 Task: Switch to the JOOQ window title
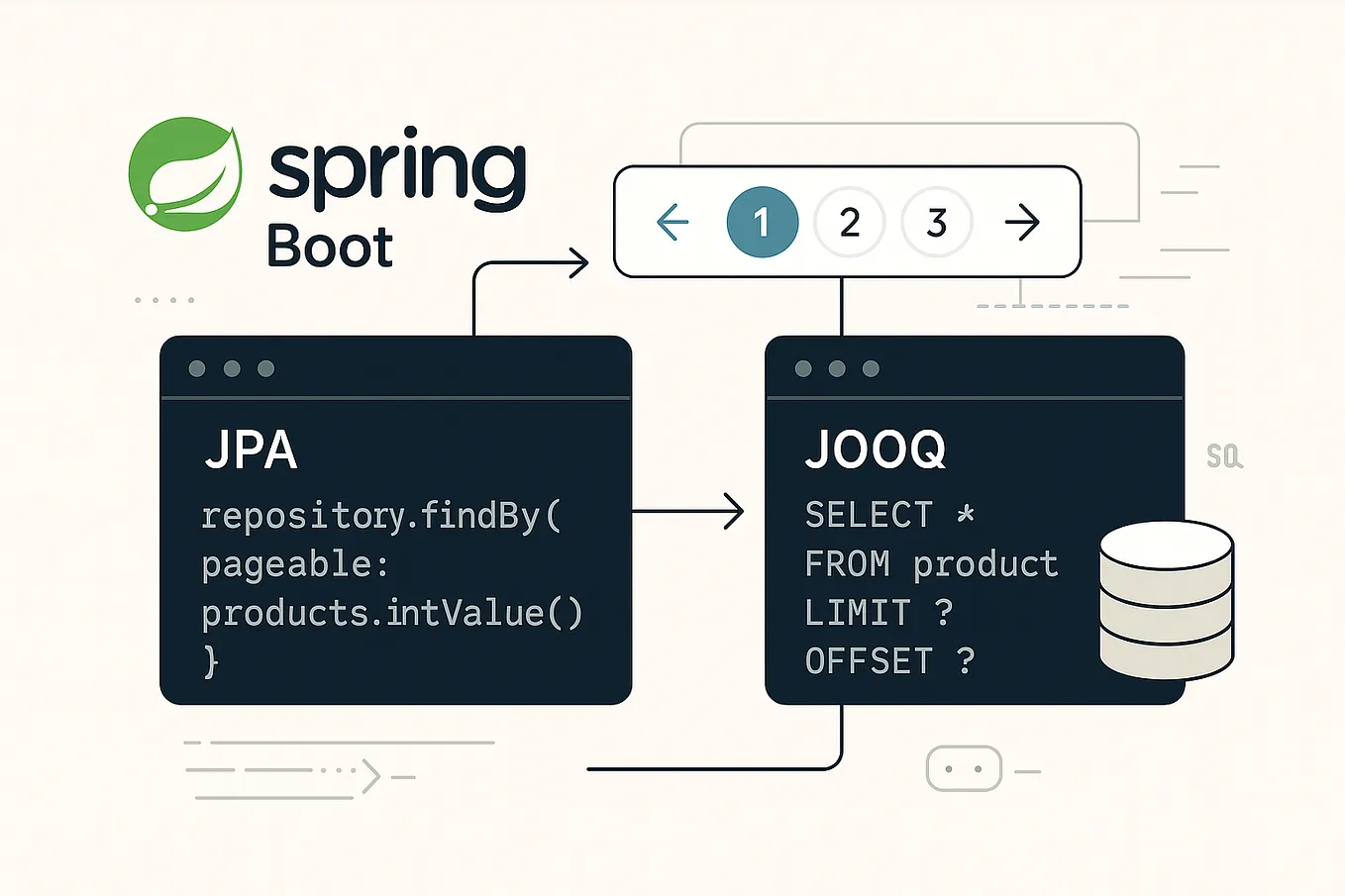(876, 450)
